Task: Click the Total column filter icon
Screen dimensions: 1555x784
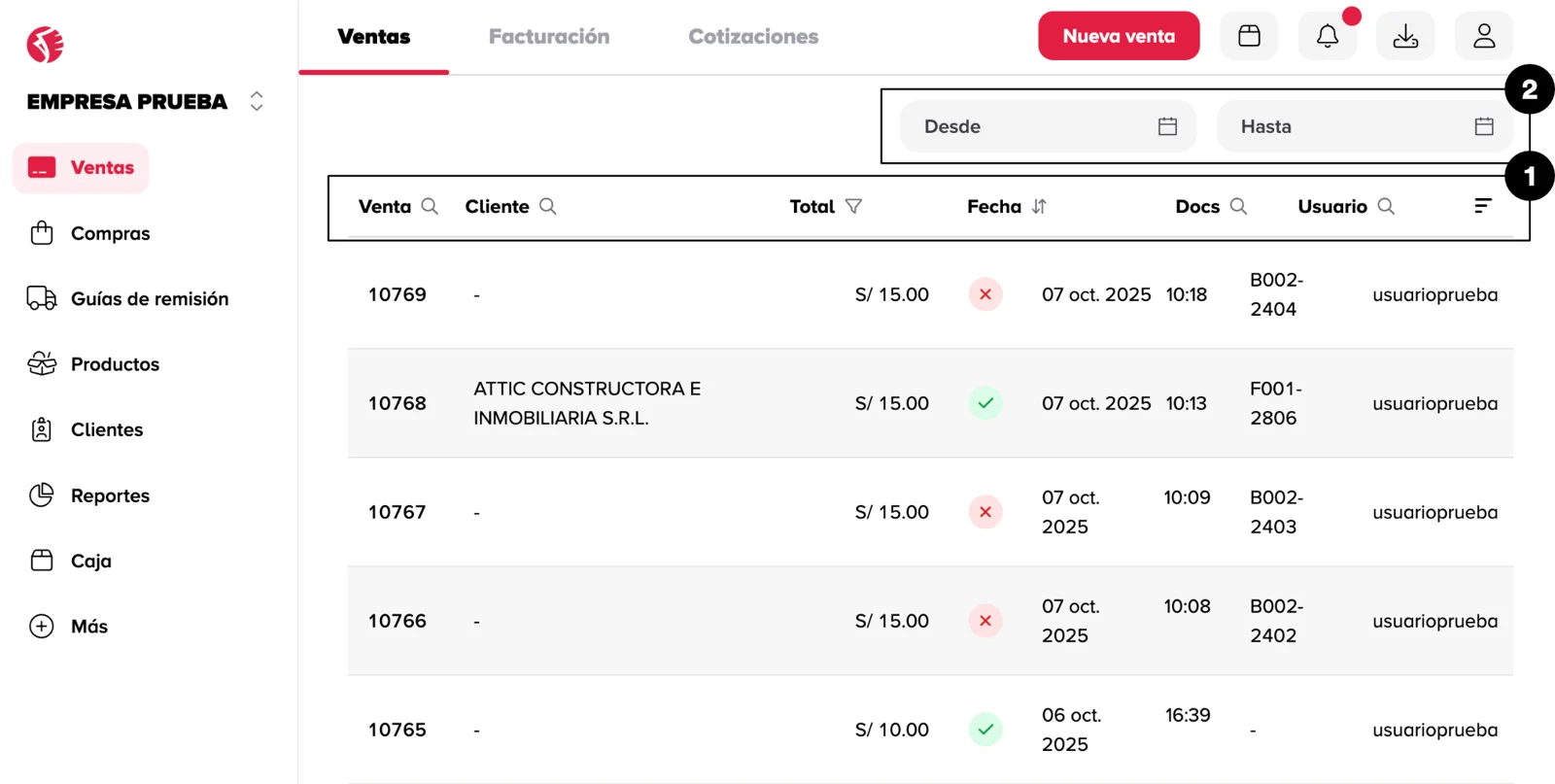Action: pyautogui.click(x=853, y=206)
